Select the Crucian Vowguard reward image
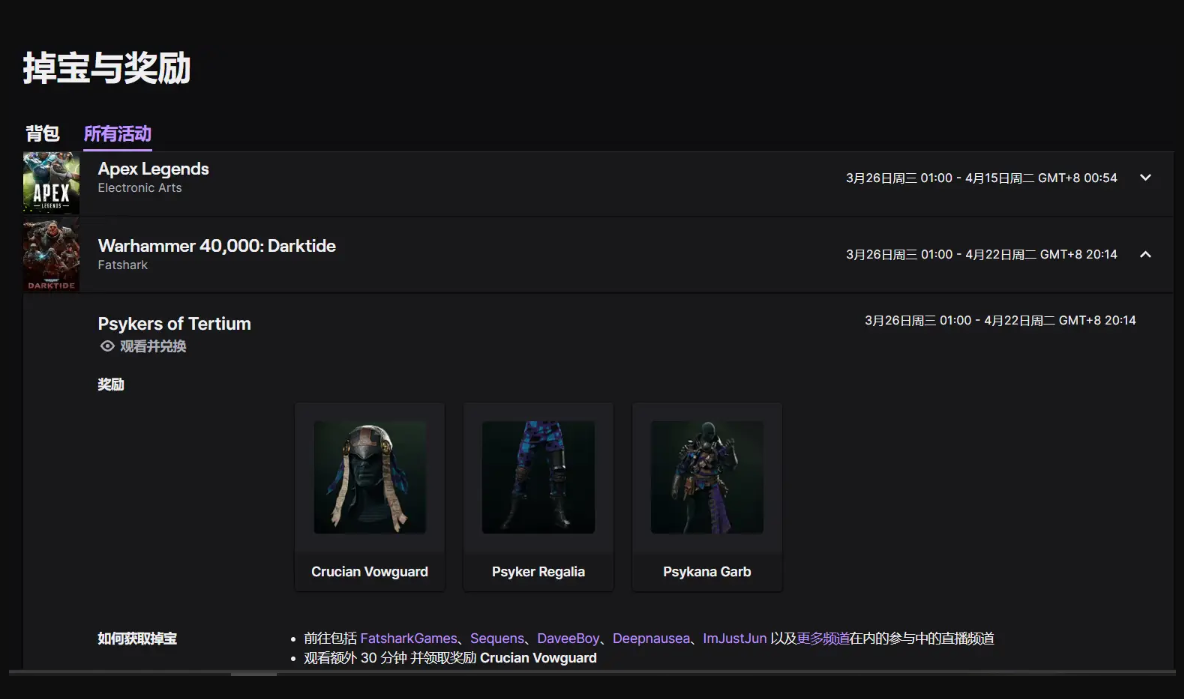Viewport: 1184px width, 699px height. pos(370,477)
